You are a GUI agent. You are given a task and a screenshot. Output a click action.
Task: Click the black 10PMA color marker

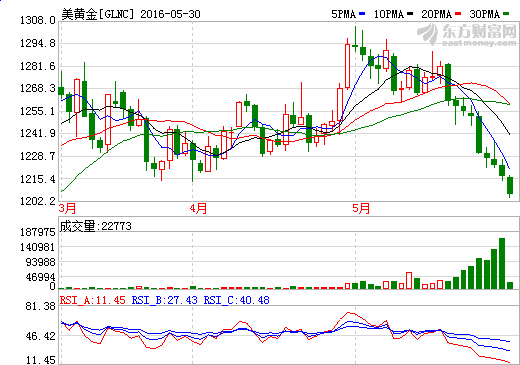(x=410, y=14)
